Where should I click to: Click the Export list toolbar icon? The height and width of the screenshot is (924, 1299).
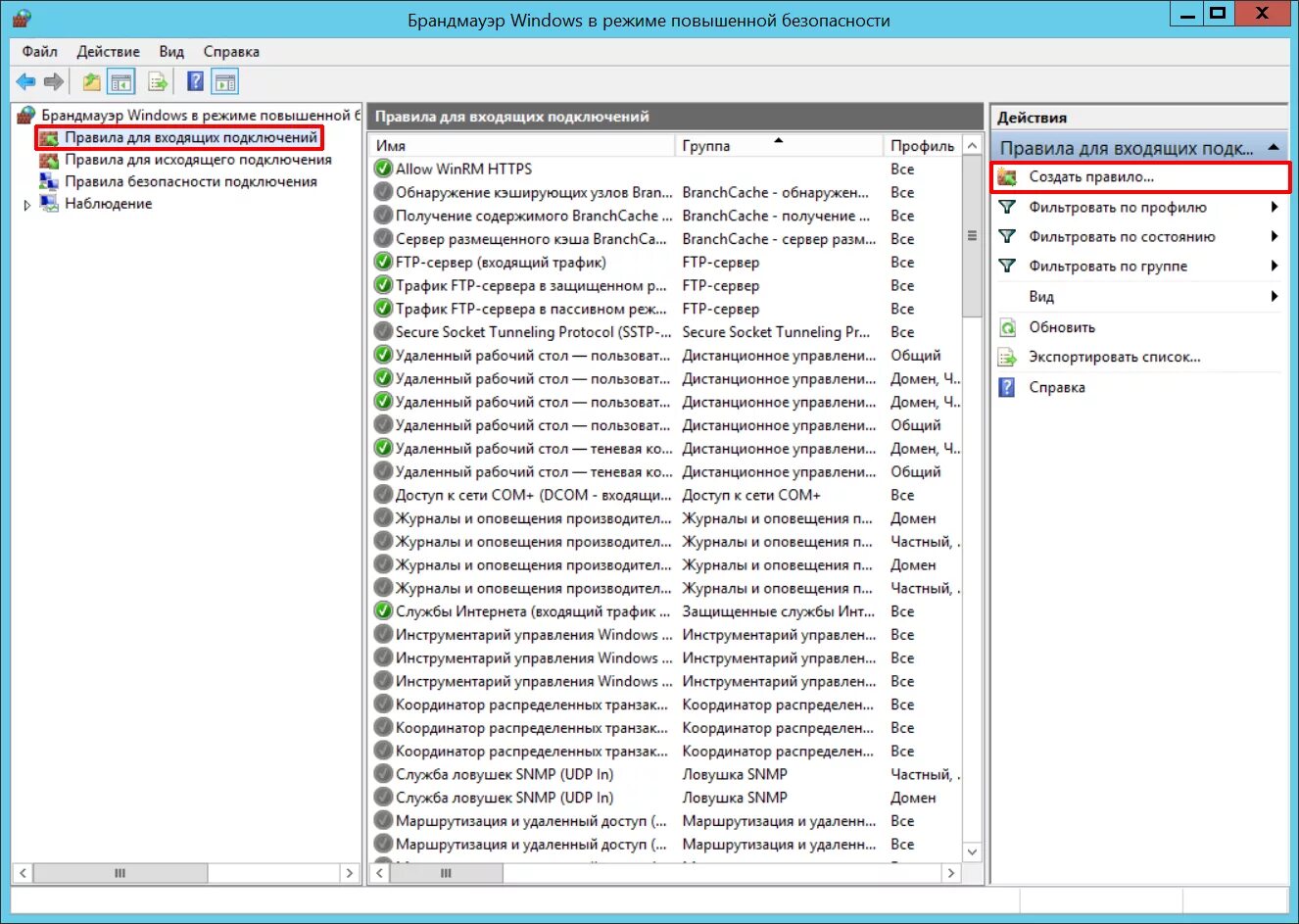pyautogui.click(x=158, y=82)
